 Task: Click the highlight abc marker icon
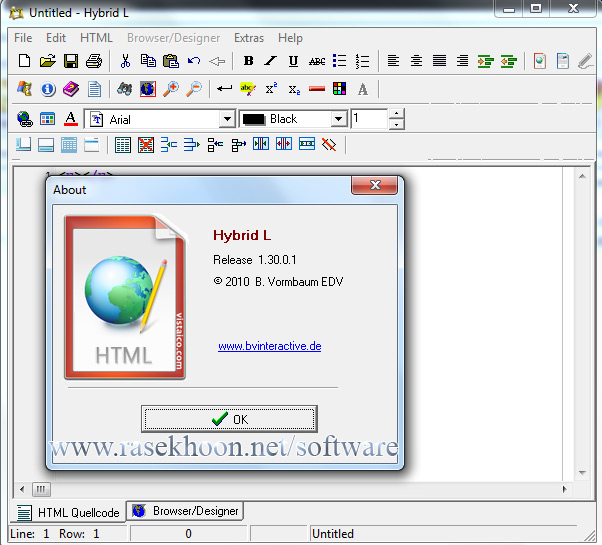tap(248, 89)
